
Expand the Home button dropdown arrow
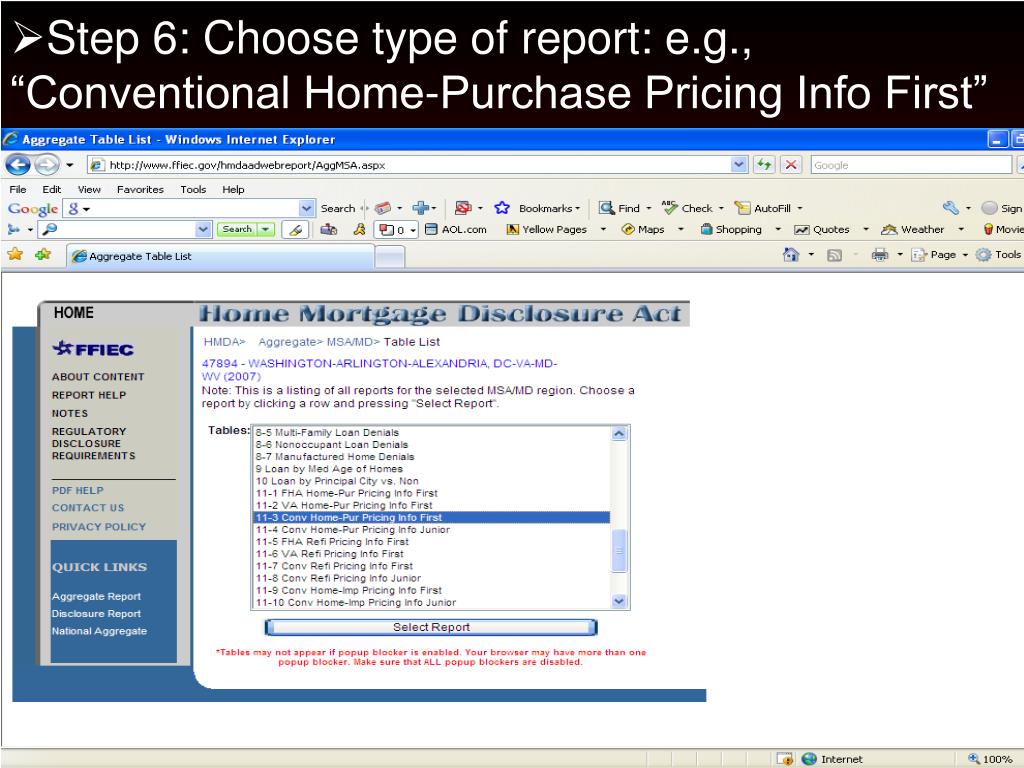pos(810,255)
